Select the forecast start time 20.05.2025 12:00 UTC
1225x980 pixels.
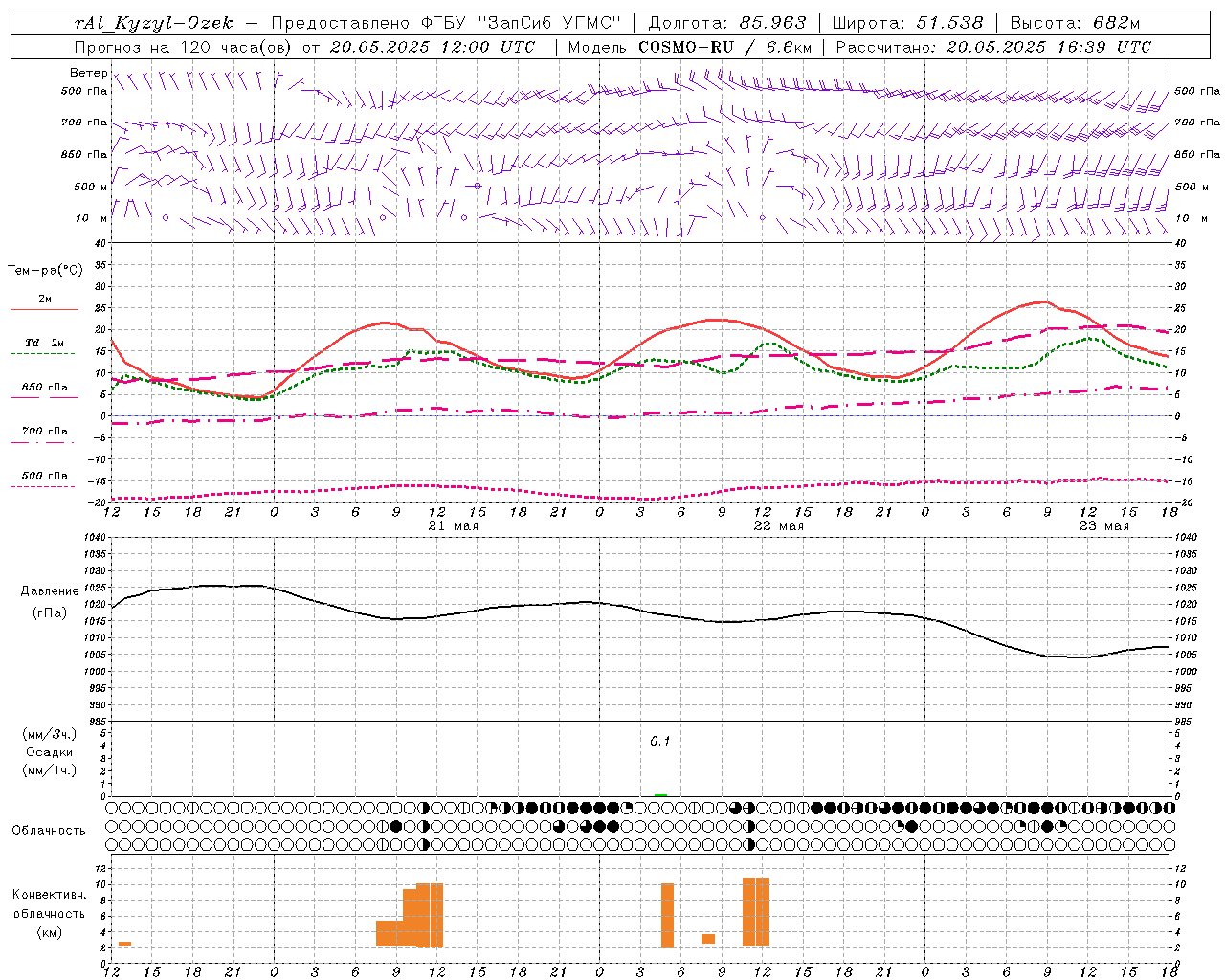pyautogui.click(x=433, y=47)
